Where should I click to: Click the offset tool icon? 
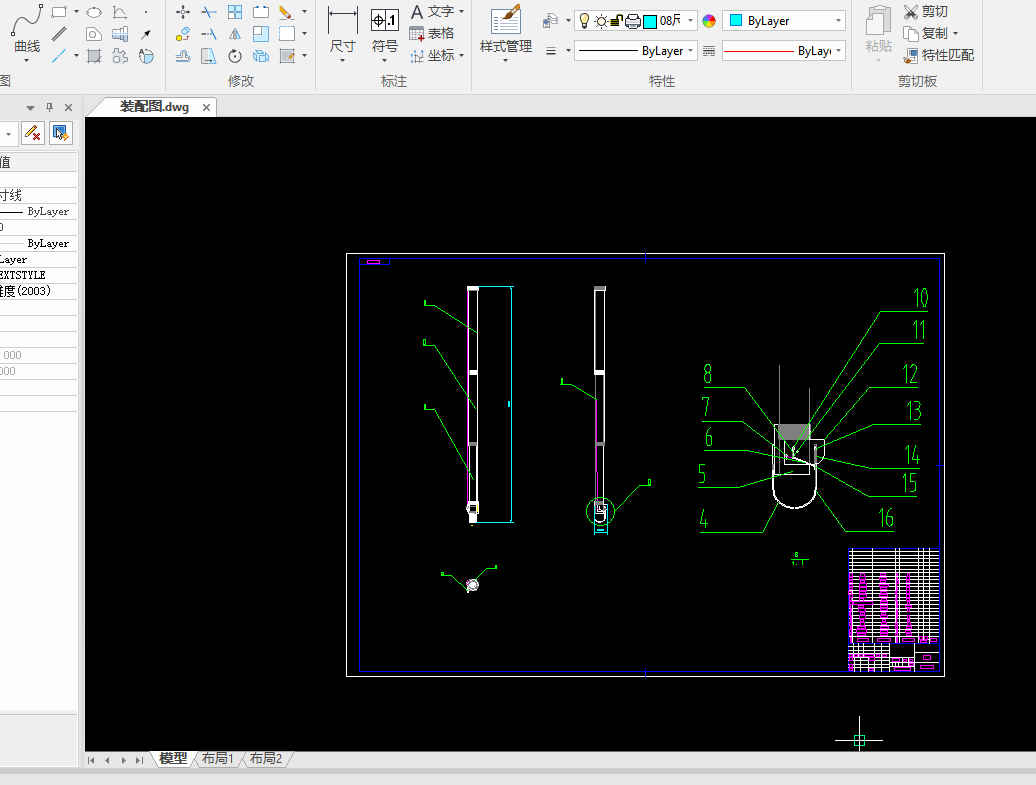pyautogui.click(x=183, y=56)
